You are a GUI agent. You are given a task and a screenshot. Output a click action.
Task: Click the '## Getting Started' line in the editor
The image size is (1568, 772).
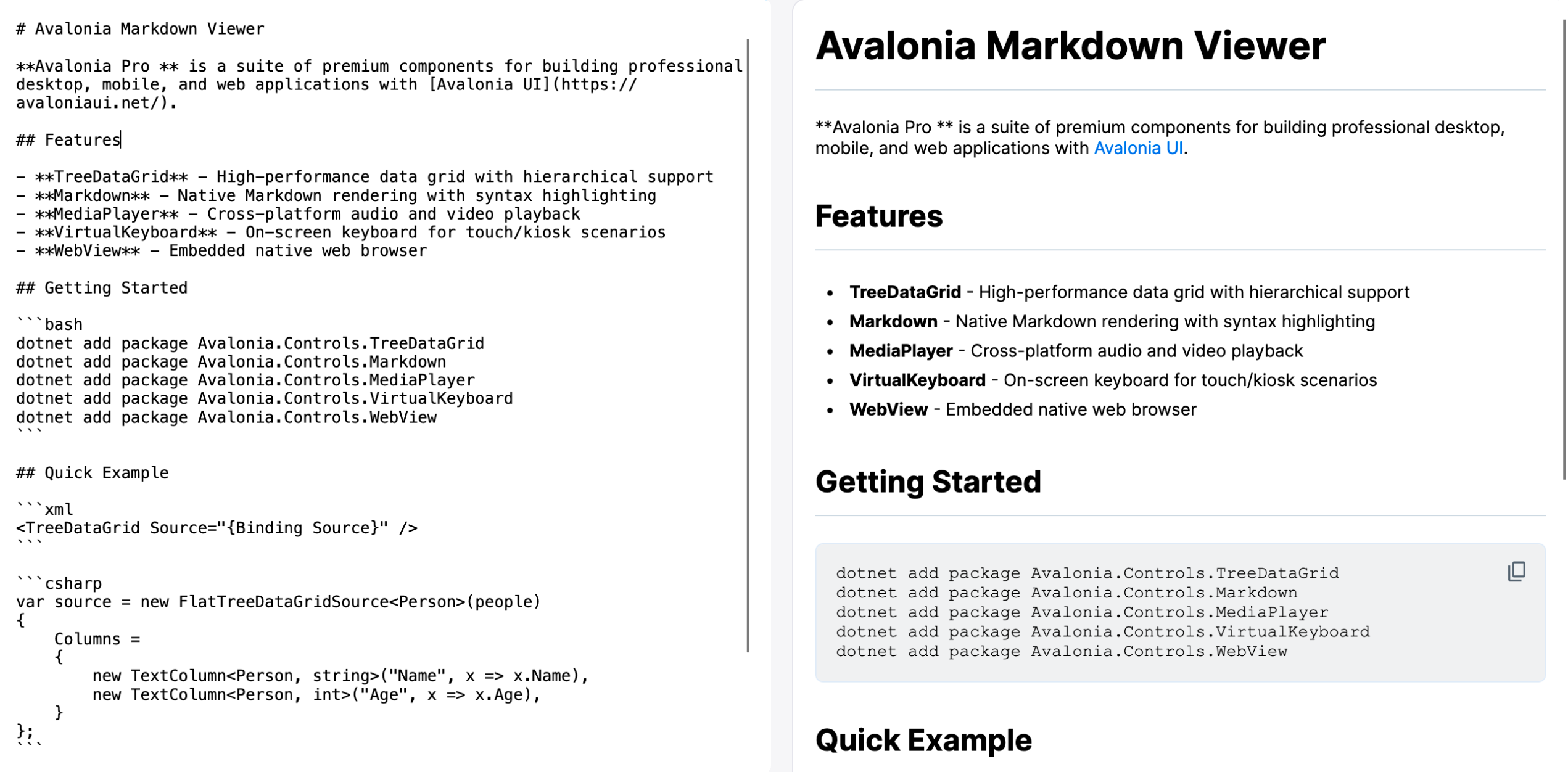pos(102,288)
